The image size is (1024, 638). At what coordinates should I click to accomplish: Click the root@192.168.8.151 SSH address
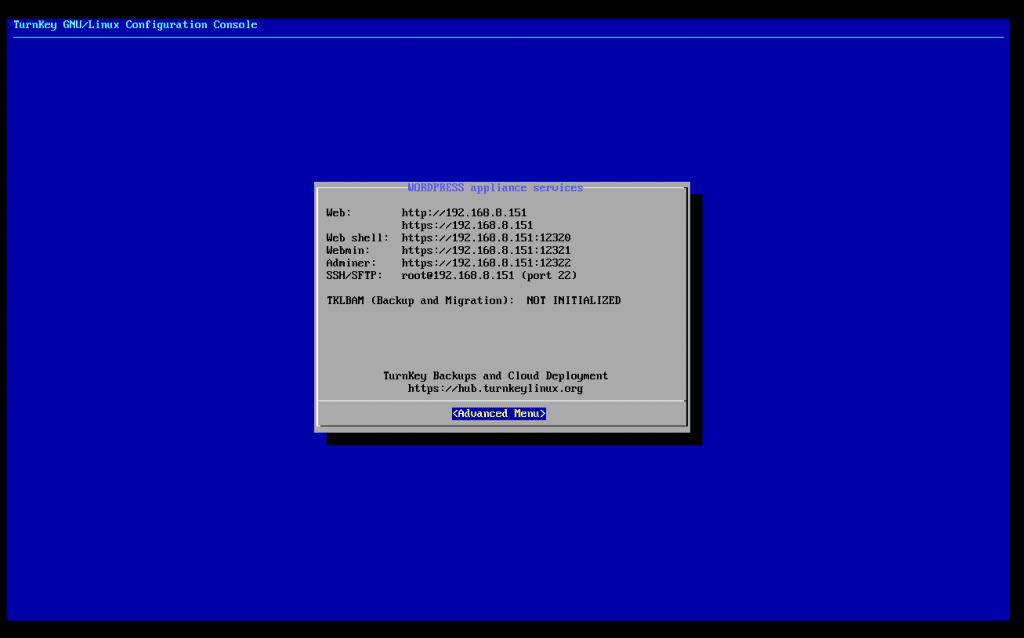click(x=457, y=275)
